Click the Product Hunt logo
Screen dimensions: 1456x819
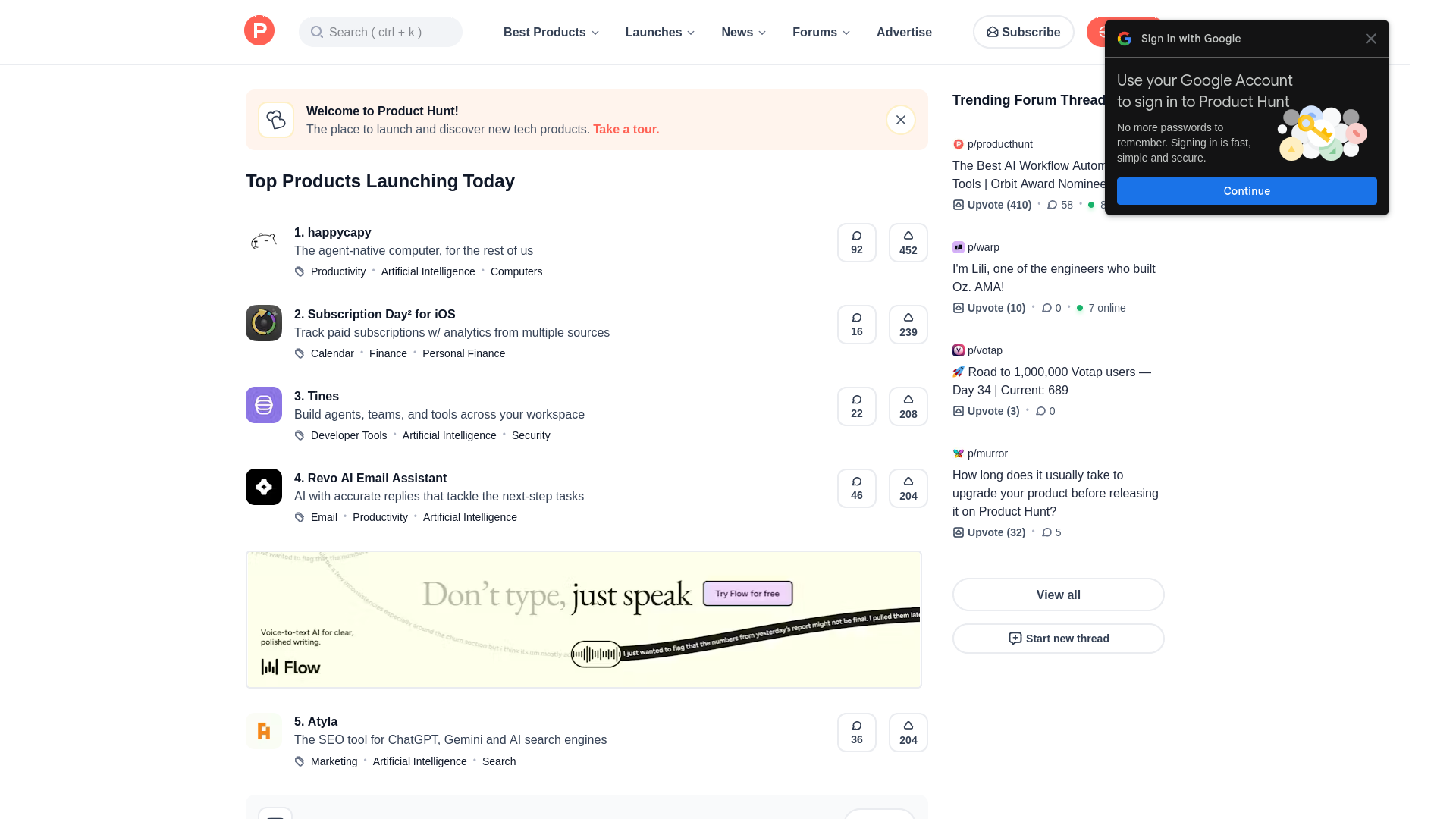pos(259,31)
